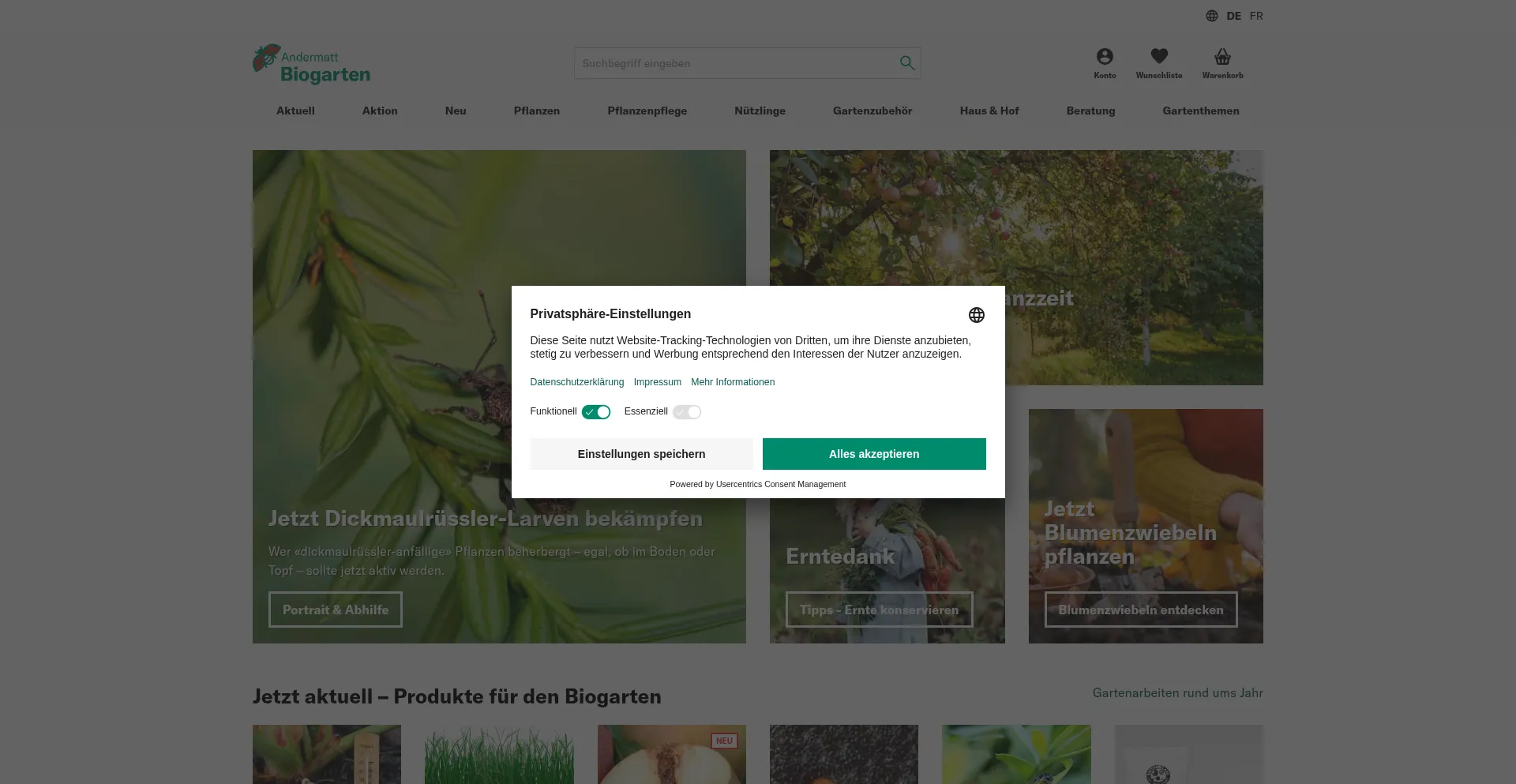Viewport: 1516px width, 784px height.
Task: Click the globe icon beside DE
Action: pyautogui.click(x=1212, y=16)
